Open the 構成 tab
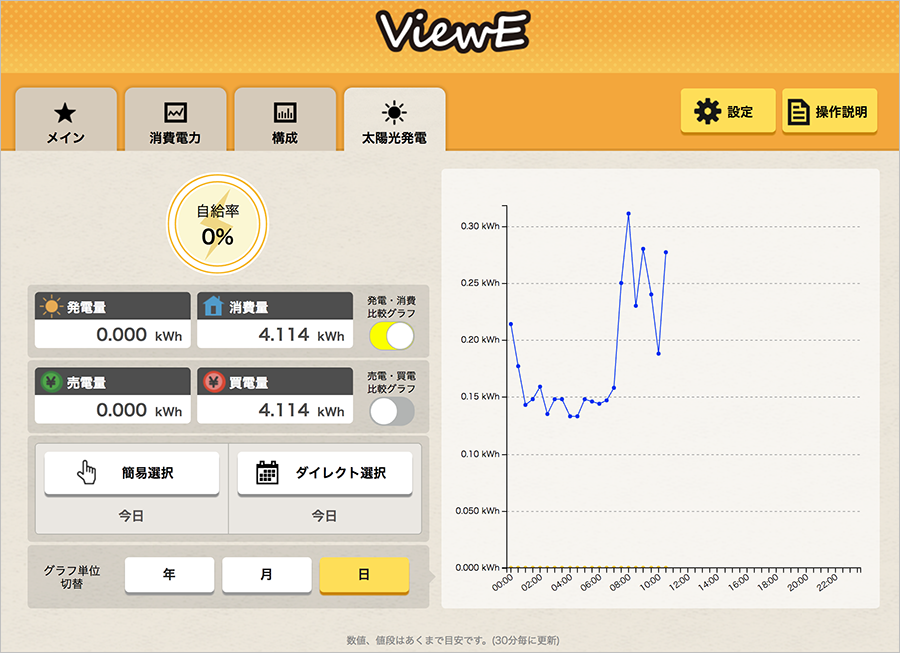The width and height of the screenshot is (900, 653). [285, 119]
